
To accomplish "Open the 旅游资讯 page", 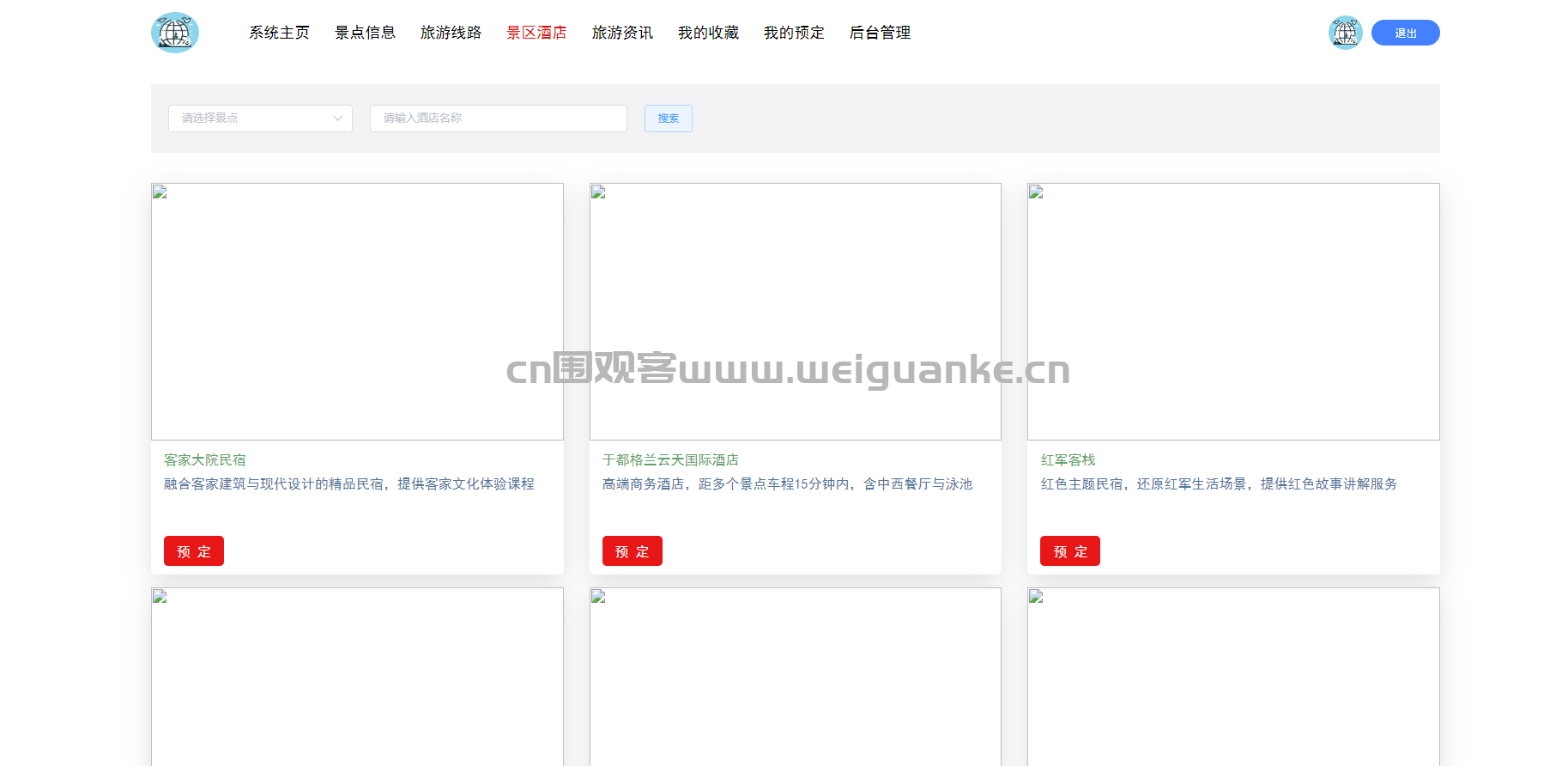I will (622, 33).
